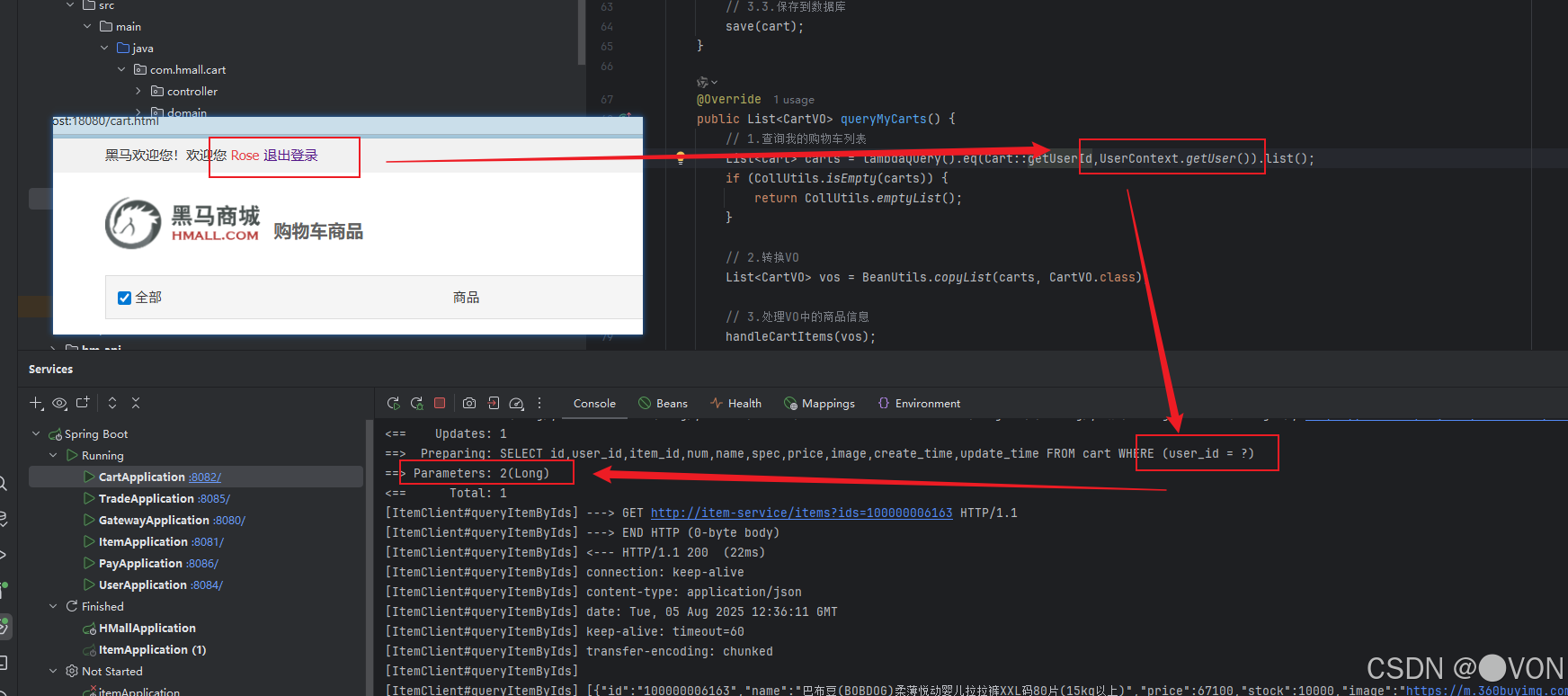The width and height of the screenshot is (1568, 696).
Task: Click the services tree vertical scrollbar
Action: (369, 558)
